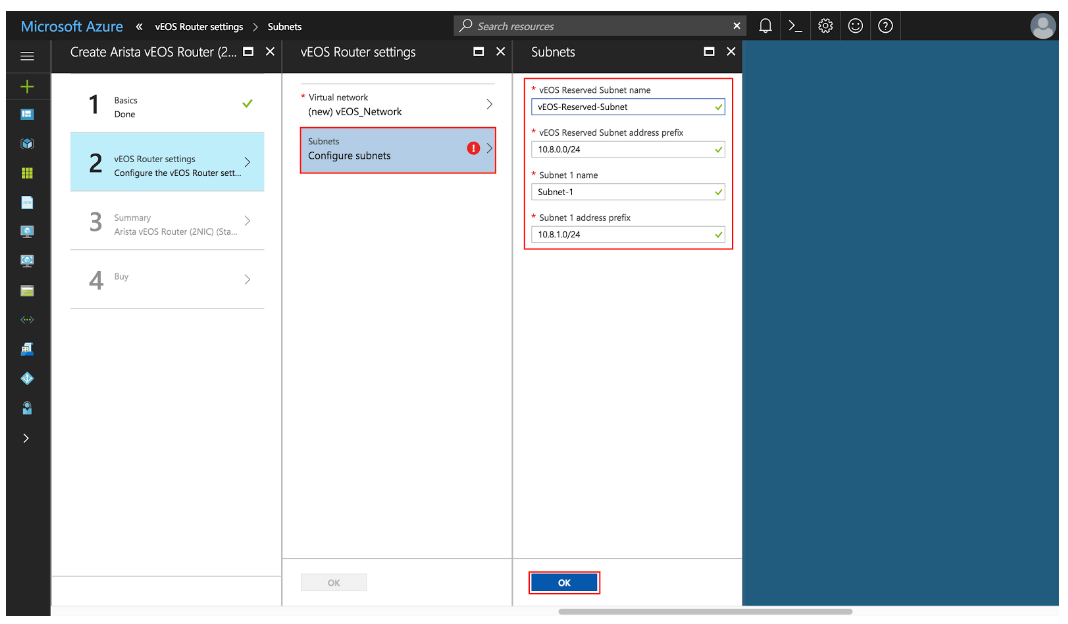This screenshot has width=1068, height=624.
Task: Click the Subnets blade title
Action: tap(553, 52)
